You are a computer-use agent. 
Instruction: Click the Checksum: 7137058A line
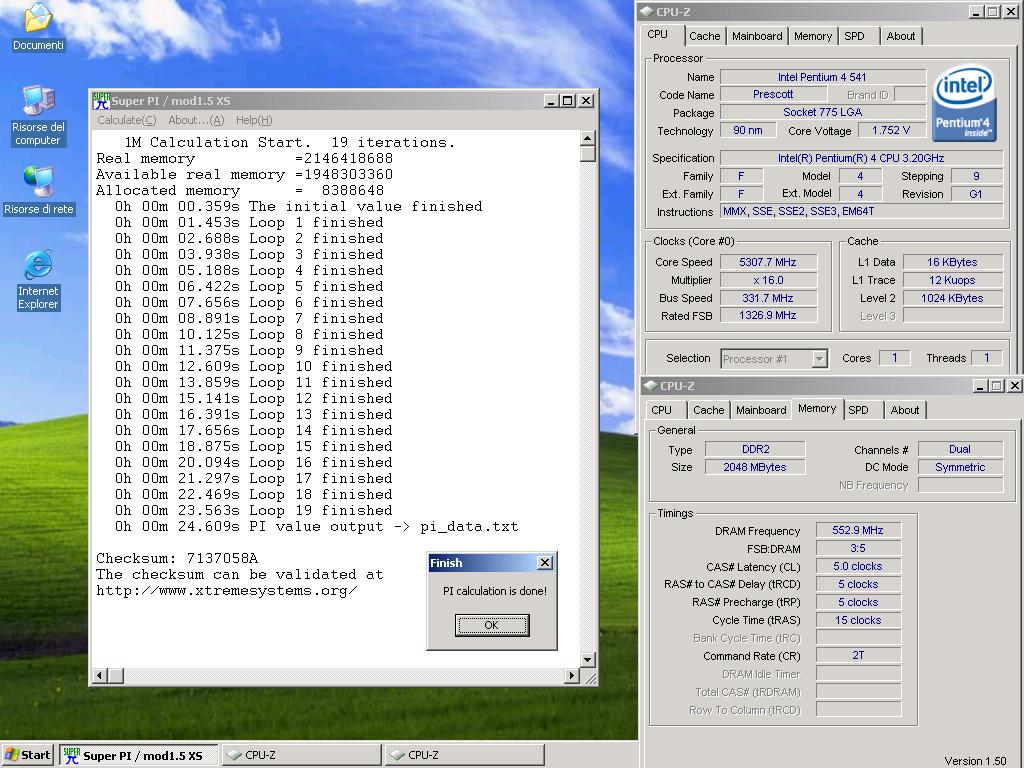pos(177,558)
